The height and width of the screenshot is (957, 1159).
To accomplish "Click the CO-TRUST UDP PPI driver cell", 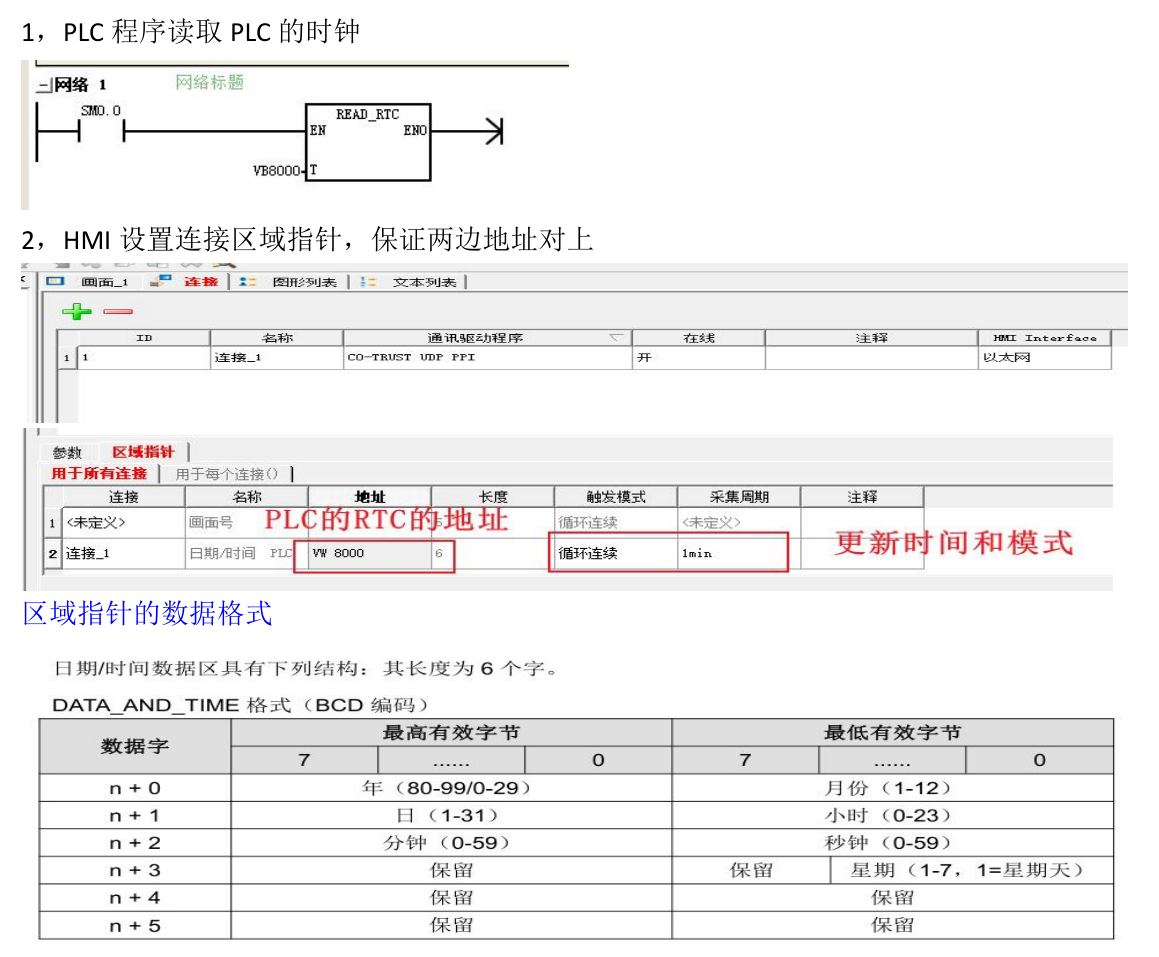I will pyautogui.click(x=487, y=358).
